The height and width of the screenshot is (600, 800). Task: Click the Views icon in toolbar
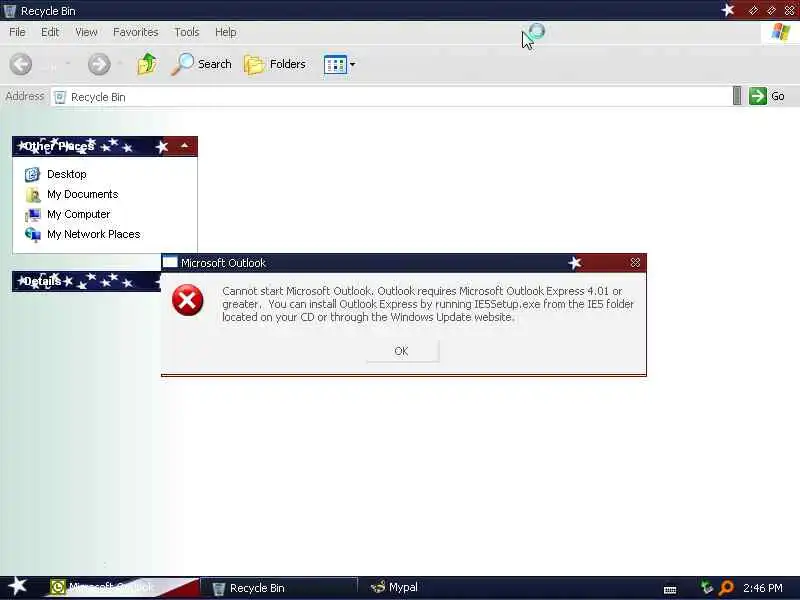coord(335,65)
